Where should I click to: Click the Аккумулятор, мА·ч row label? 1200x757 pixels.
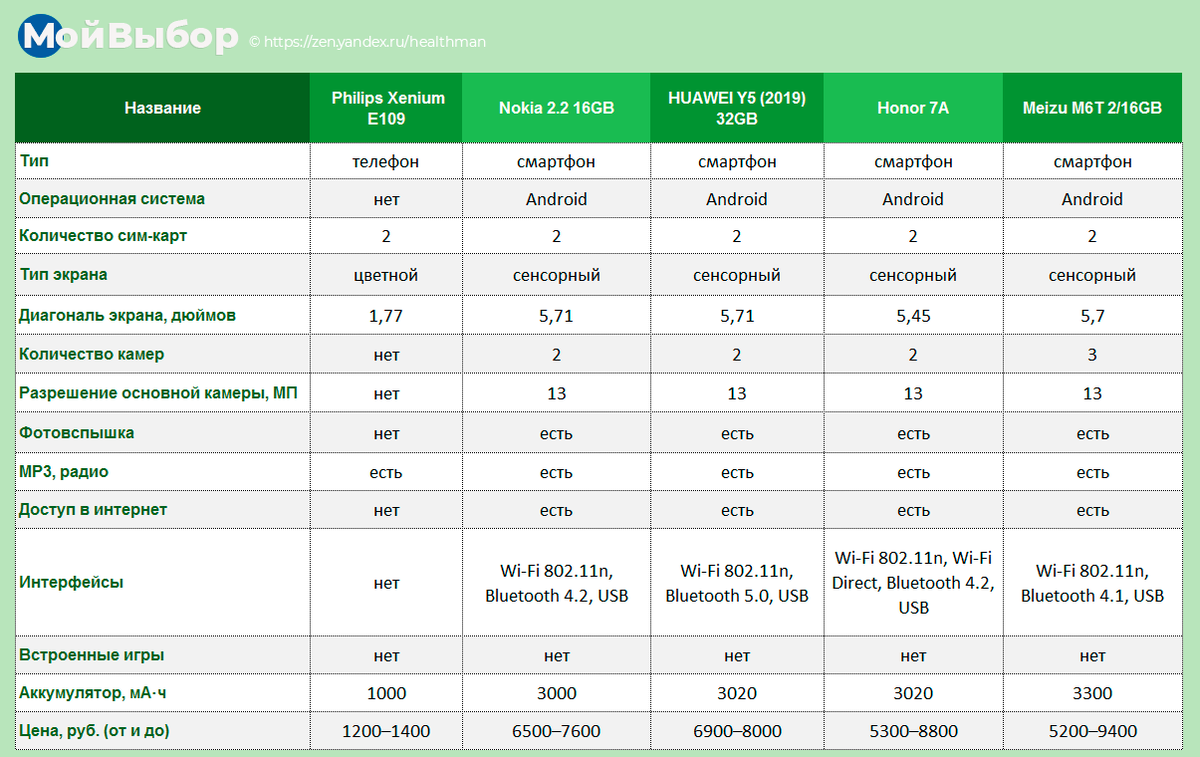tap(92, 693)
